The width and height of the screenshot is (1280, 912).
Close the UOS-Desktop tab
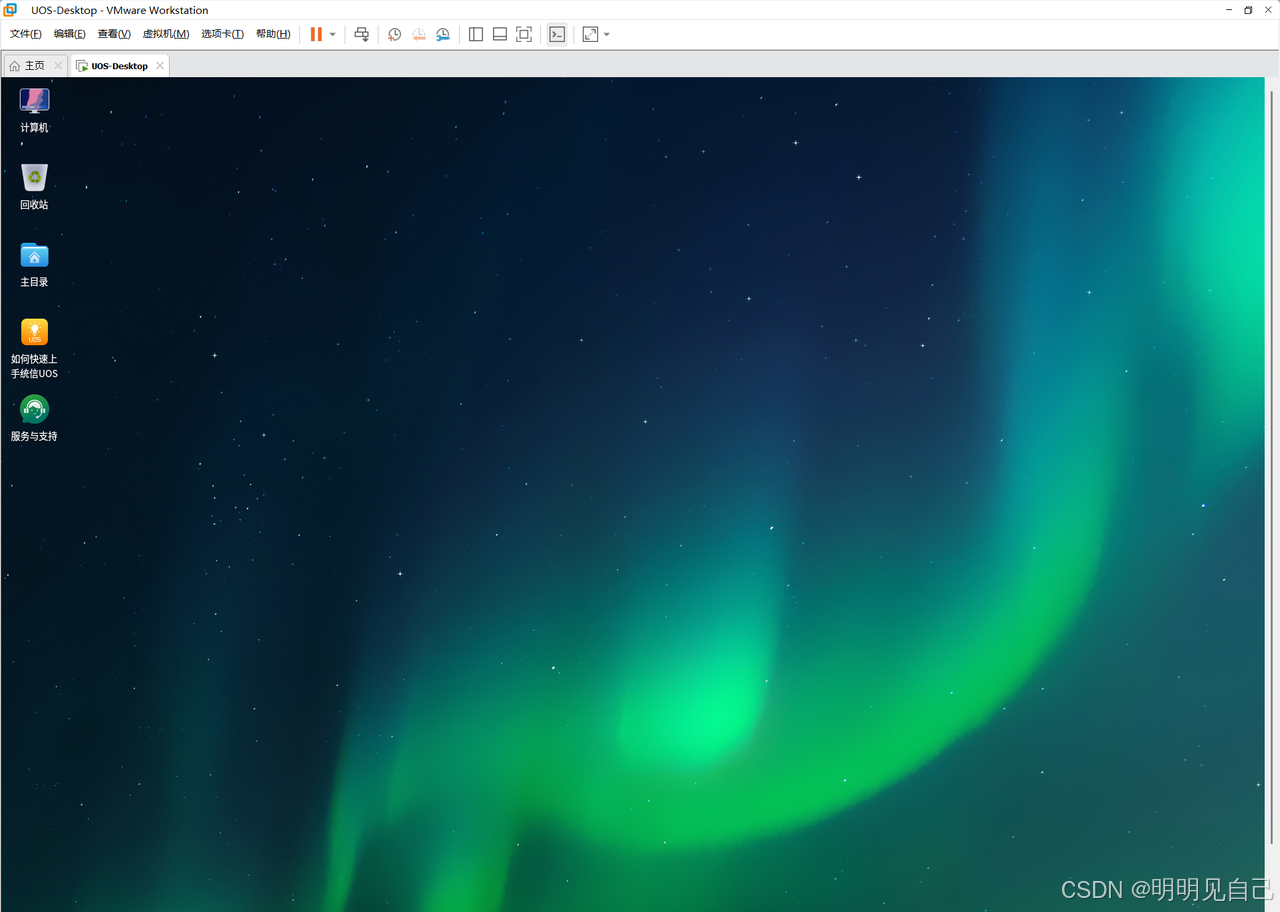tap(160, 66)
